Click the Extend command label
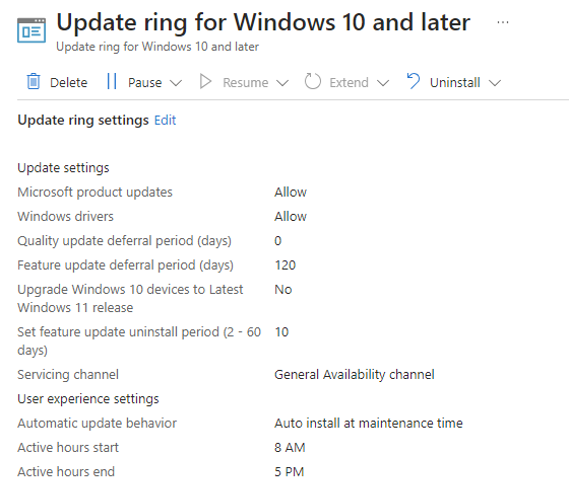569x479 pixels. point(349,83)
